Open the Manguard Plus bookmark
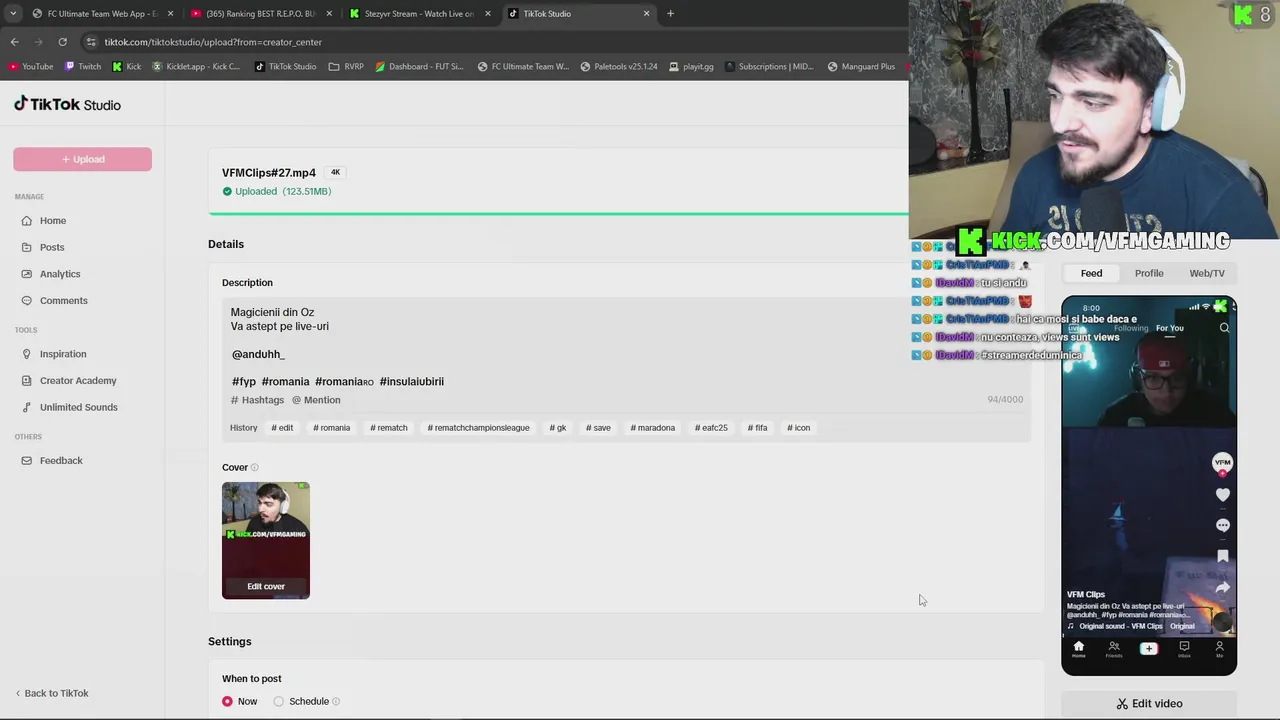1280x720 pixels. [861, 67]
